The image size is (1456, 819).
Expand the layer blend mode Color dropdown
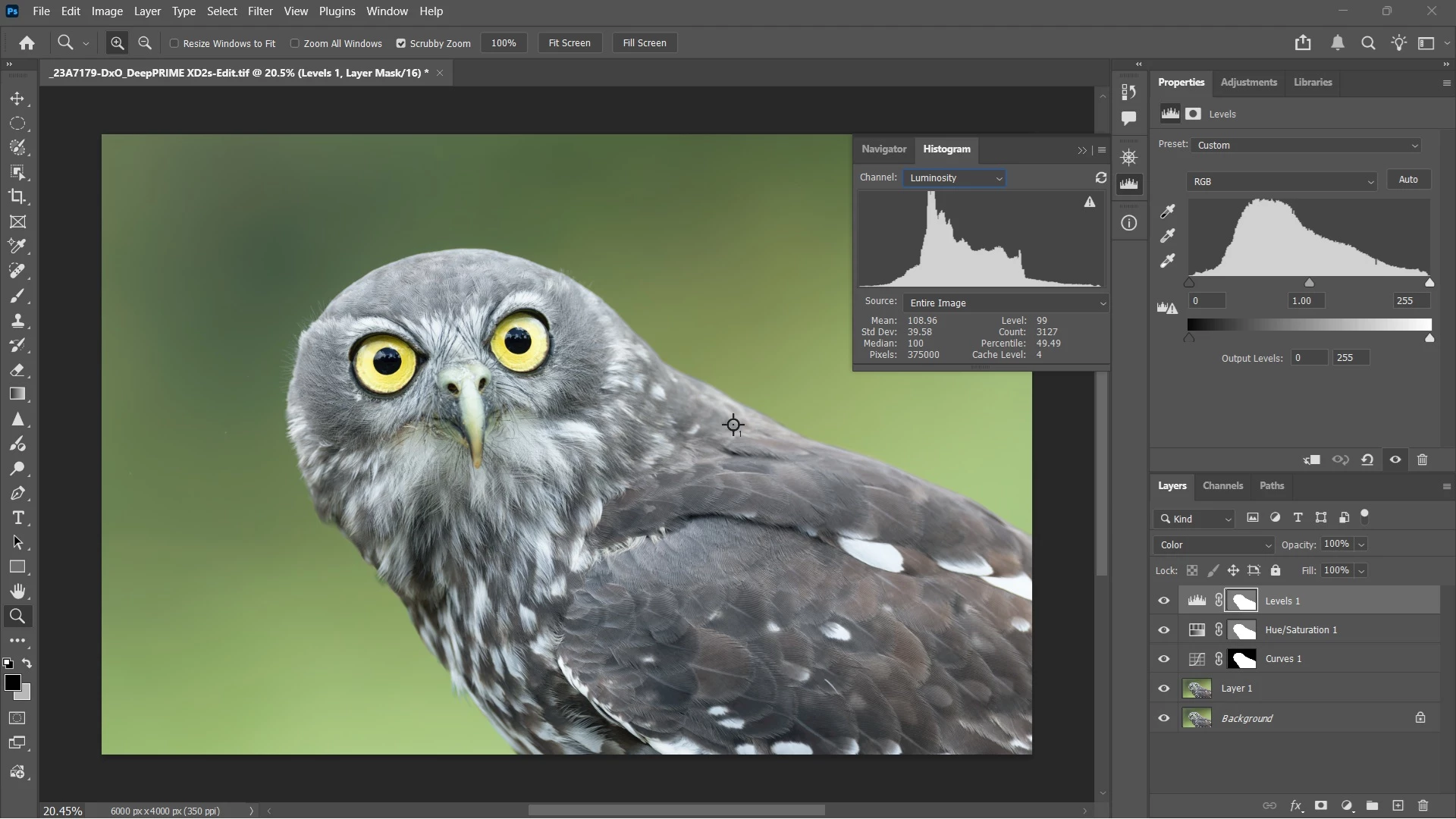coord(1214,545)
